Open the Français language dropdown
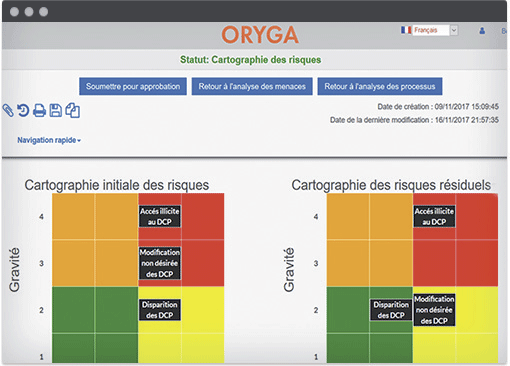510x366 pixels. pos(435,30)
